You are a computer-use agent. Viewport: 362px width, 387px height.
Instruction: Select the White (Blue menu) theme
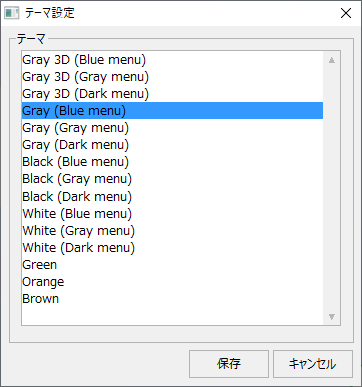pyautogui.click(x=172, y=213)
